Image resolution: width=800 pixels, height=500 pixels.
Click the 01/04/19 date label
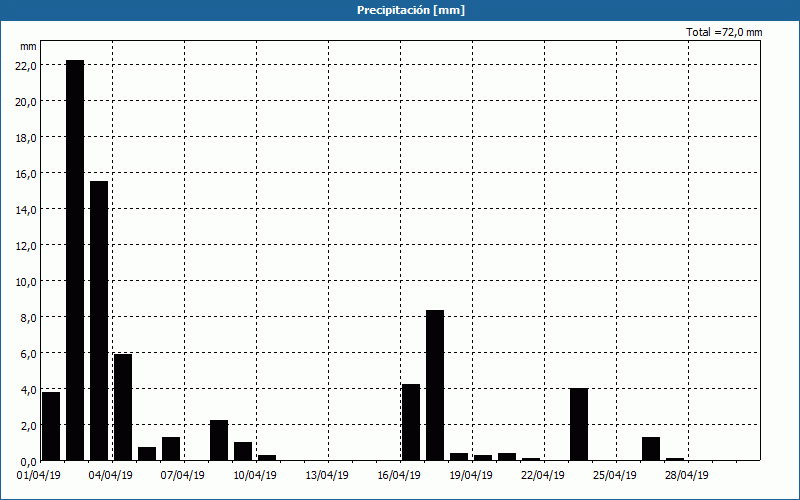39,476
